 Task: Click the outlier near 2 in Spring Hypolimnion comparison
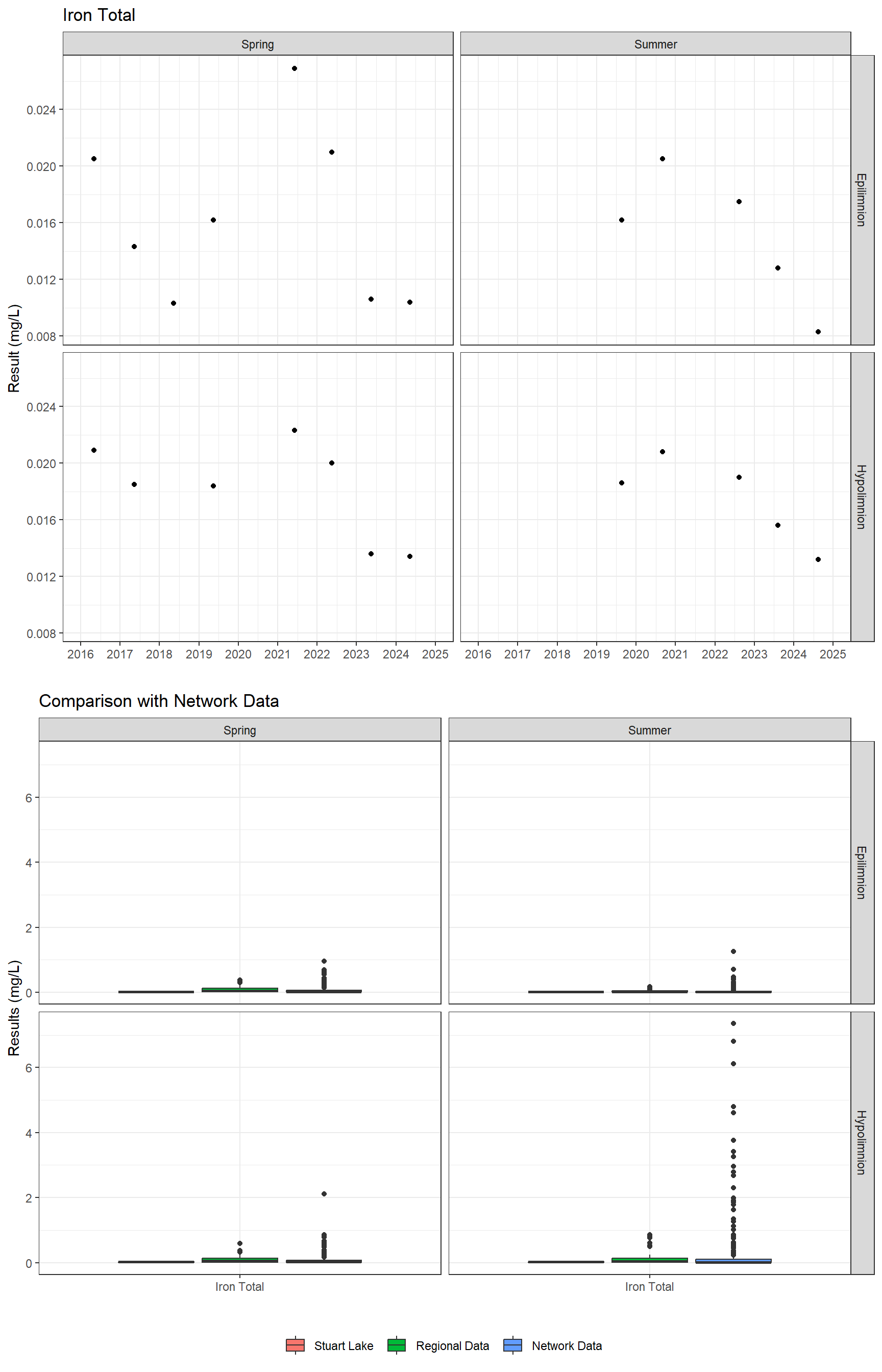click(x=324, y=1194)
